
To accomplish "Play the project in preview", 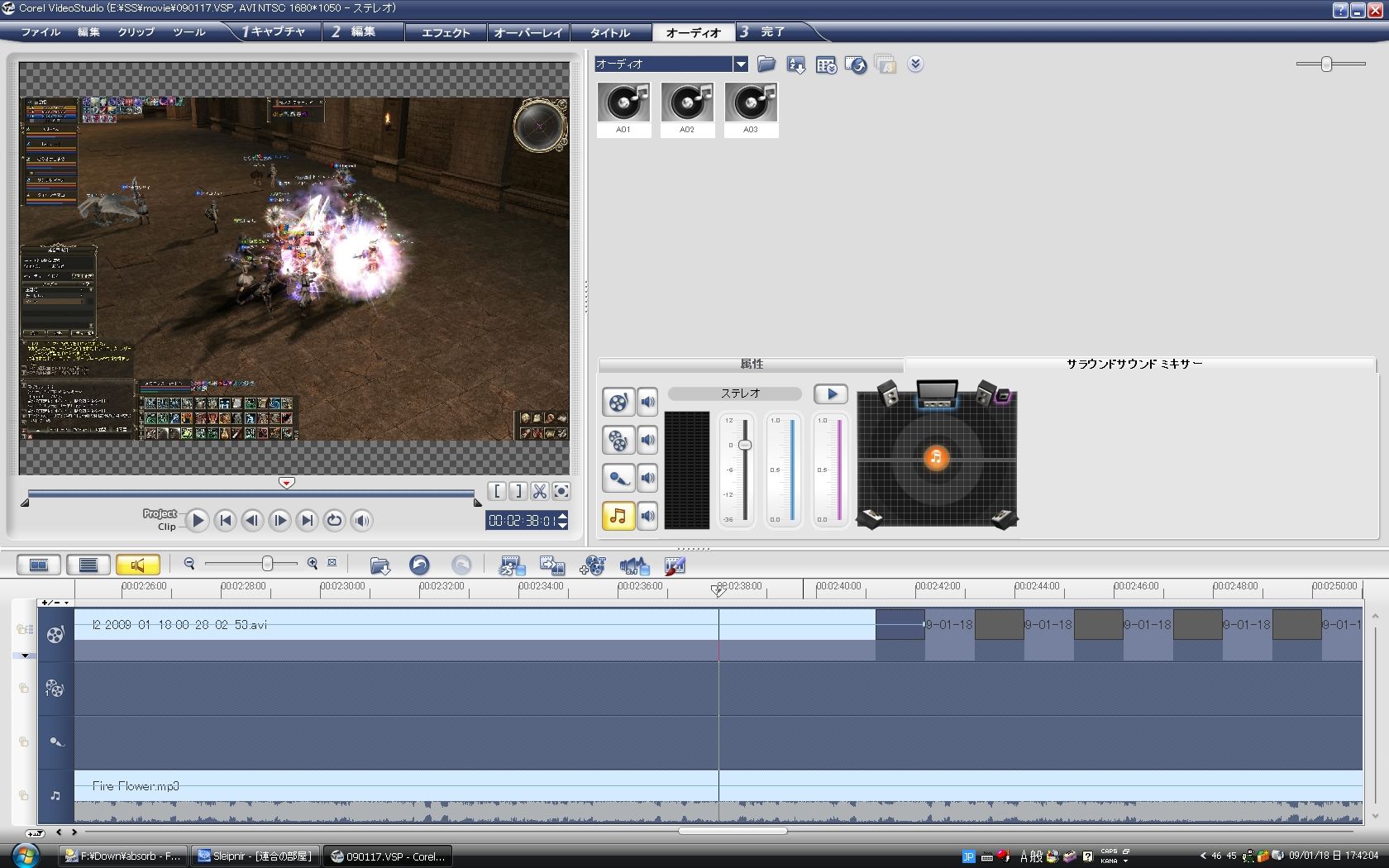I will [x=197, y=520].
